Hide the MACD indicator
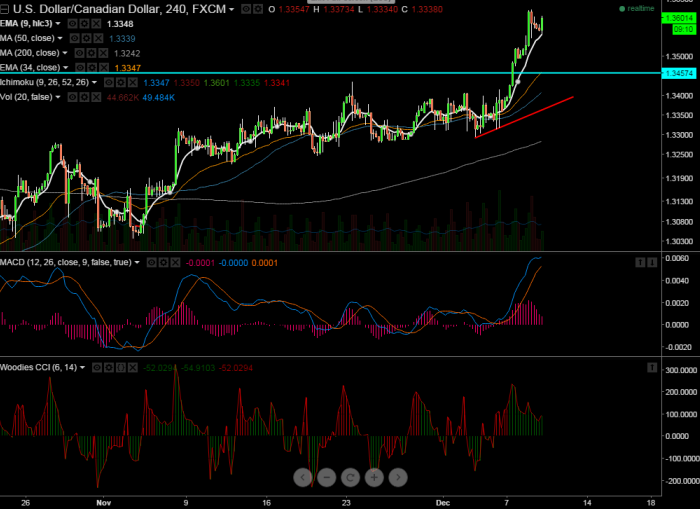Viewport: 700px width, 509px height. click(x=152, y=263)
